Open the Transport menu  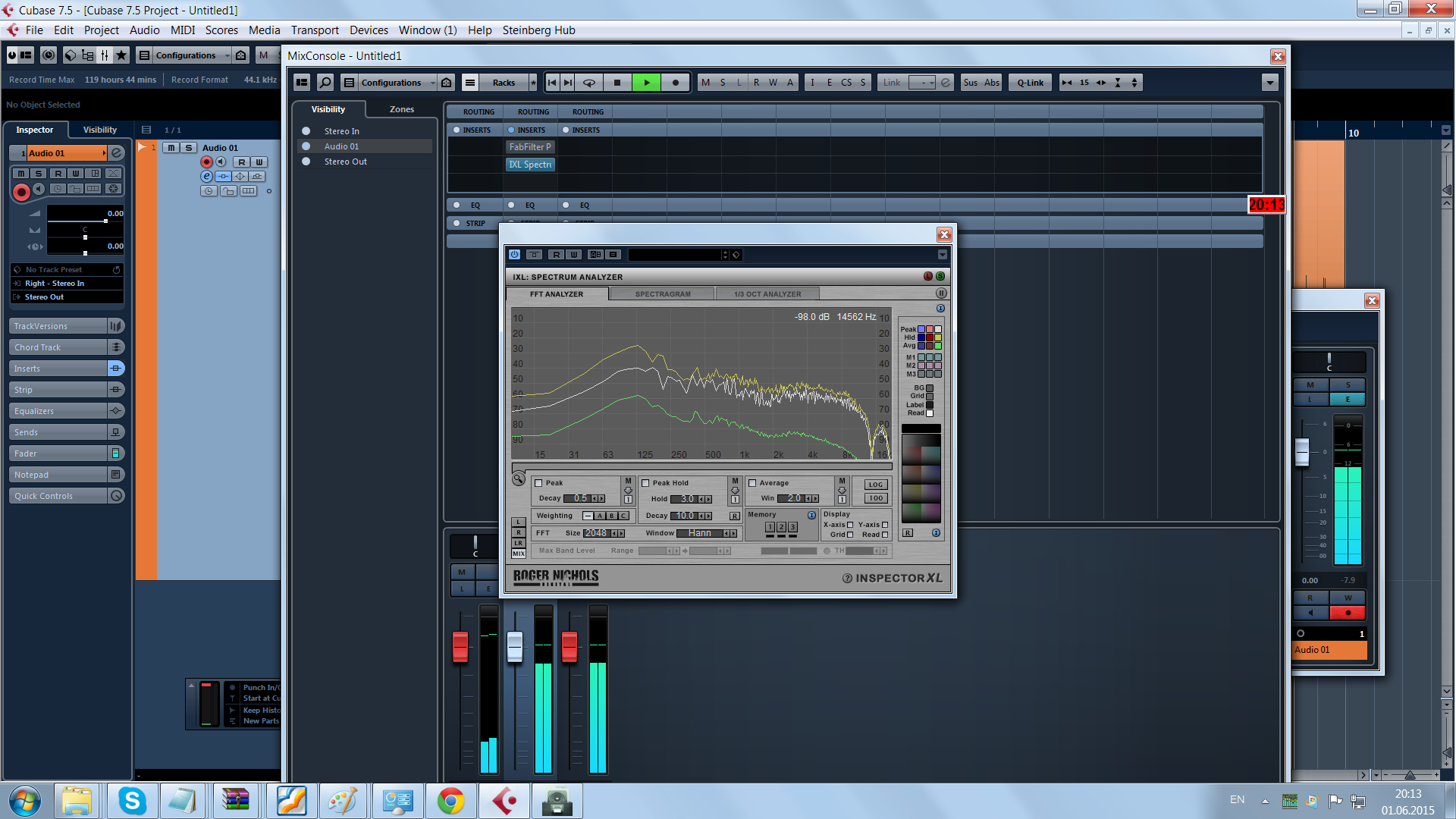pyautogui.click(x=315, y=30)
